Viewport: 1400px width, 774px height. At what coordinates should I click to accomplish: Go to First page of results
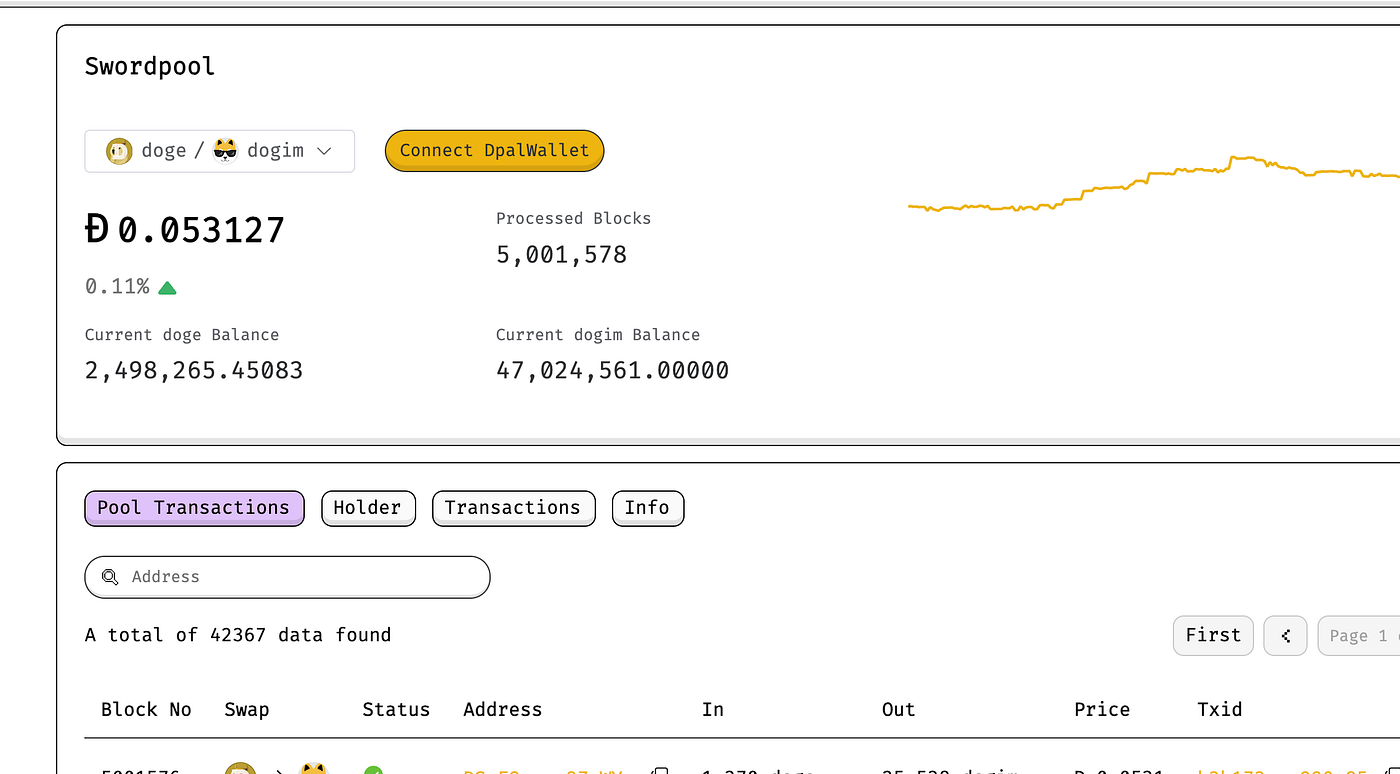(x=1212, y=636)
